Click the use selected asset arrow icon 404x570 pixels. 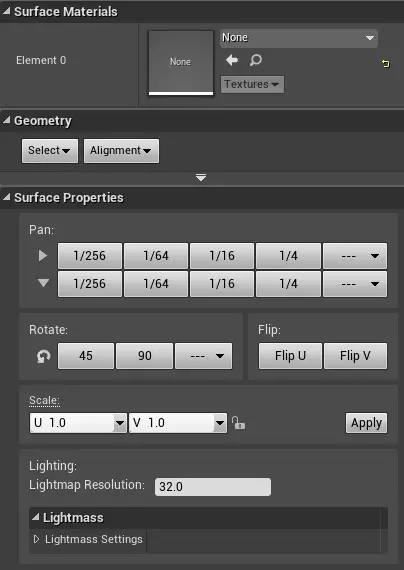click(232, 60)
